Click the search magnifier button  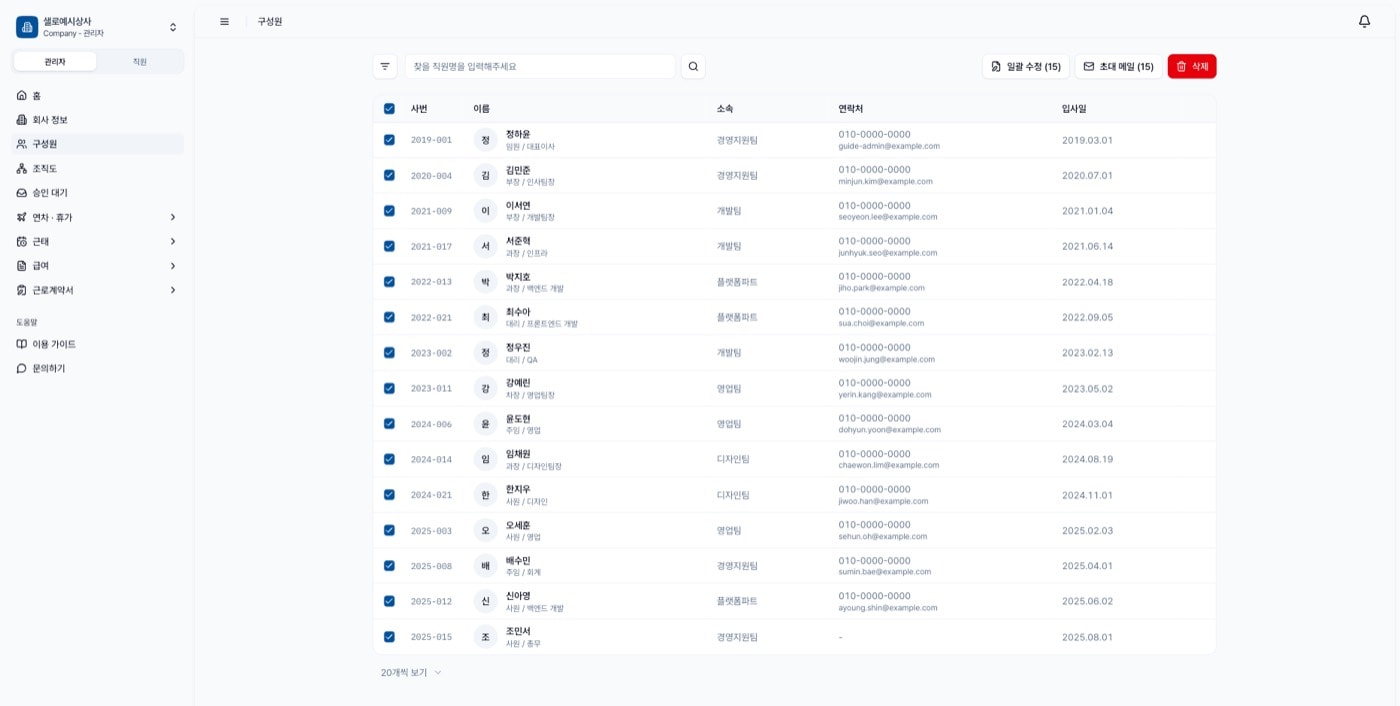[x=693, y=66]
